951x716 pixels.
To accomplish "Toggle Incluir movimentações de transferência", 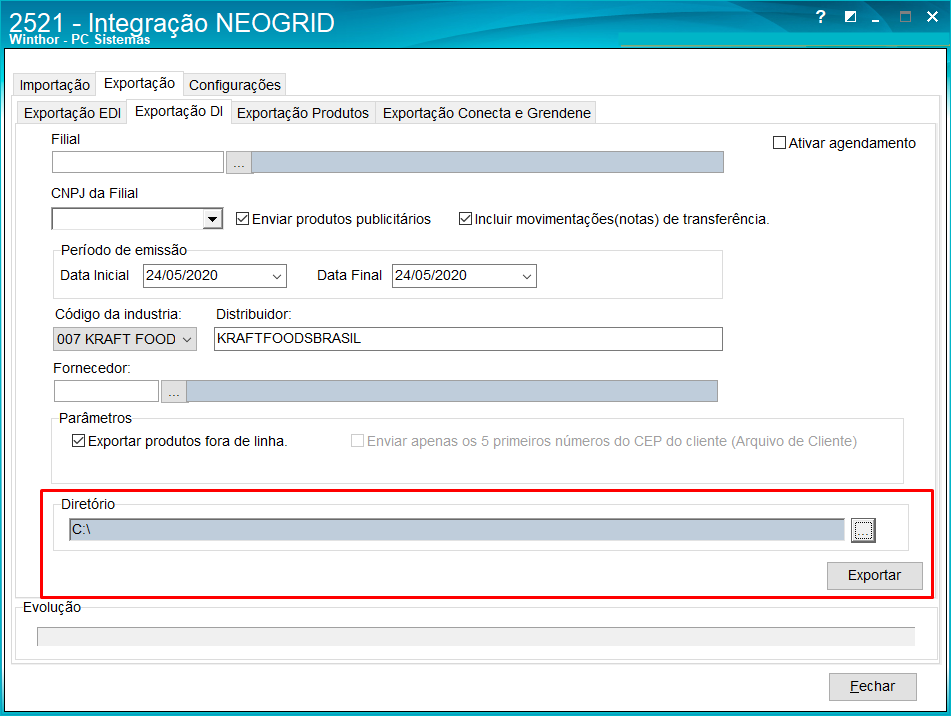I will point(465,219).
